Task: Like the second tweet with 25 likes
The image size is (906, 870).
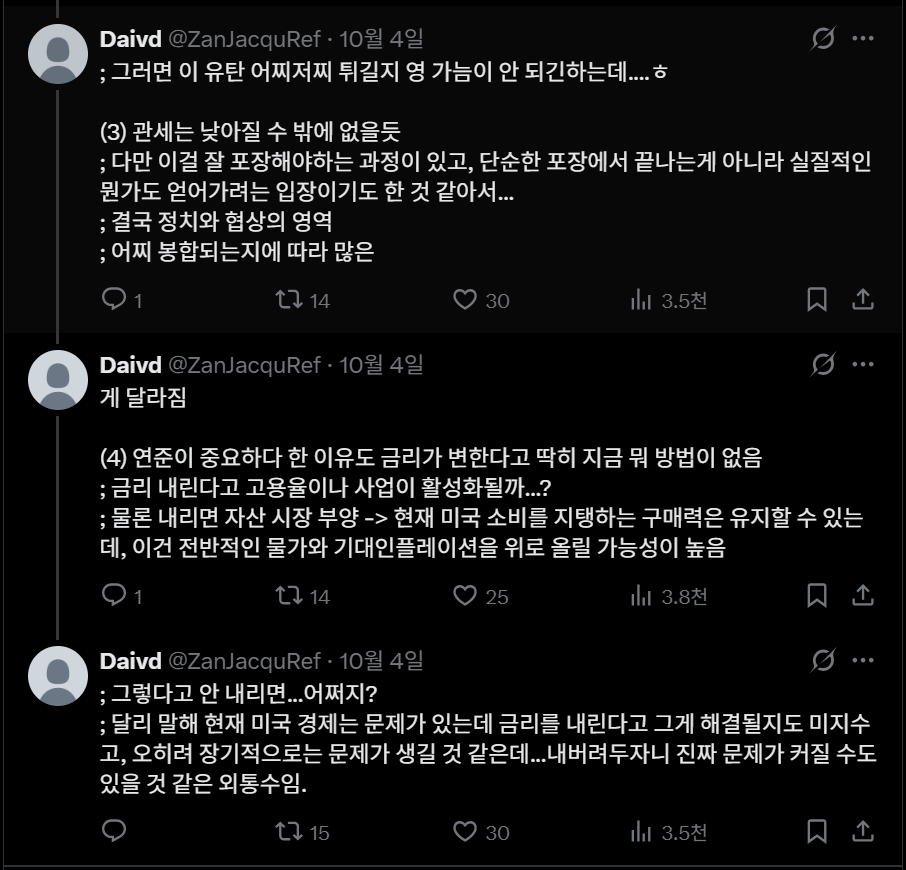Action: 464,596
